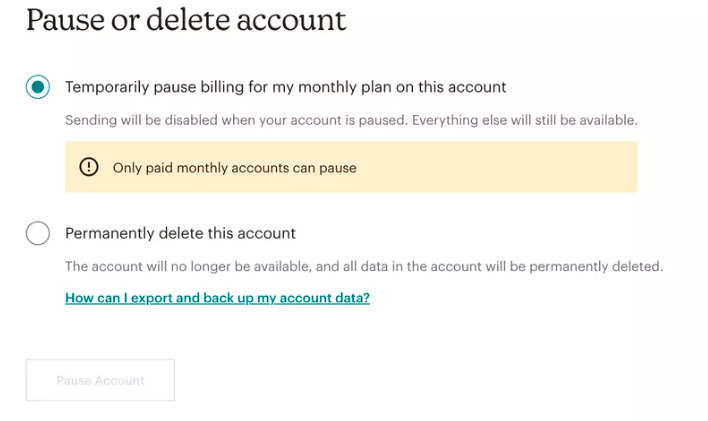The width and height of the screenshot is (708, 421).
Task: Click the exclamation warning icon
Action: click(89, 167)
